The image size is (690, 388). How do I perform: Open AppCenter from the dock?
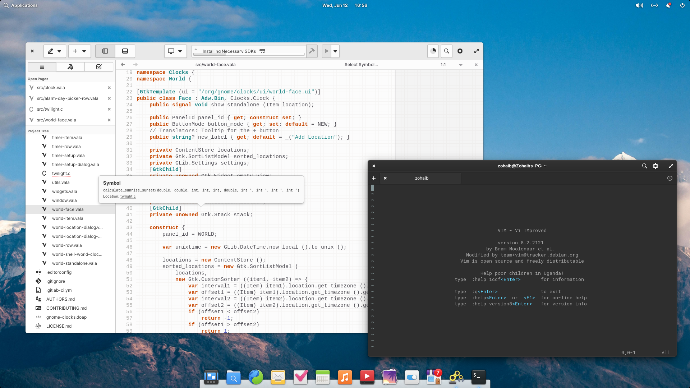coord(433,377)
